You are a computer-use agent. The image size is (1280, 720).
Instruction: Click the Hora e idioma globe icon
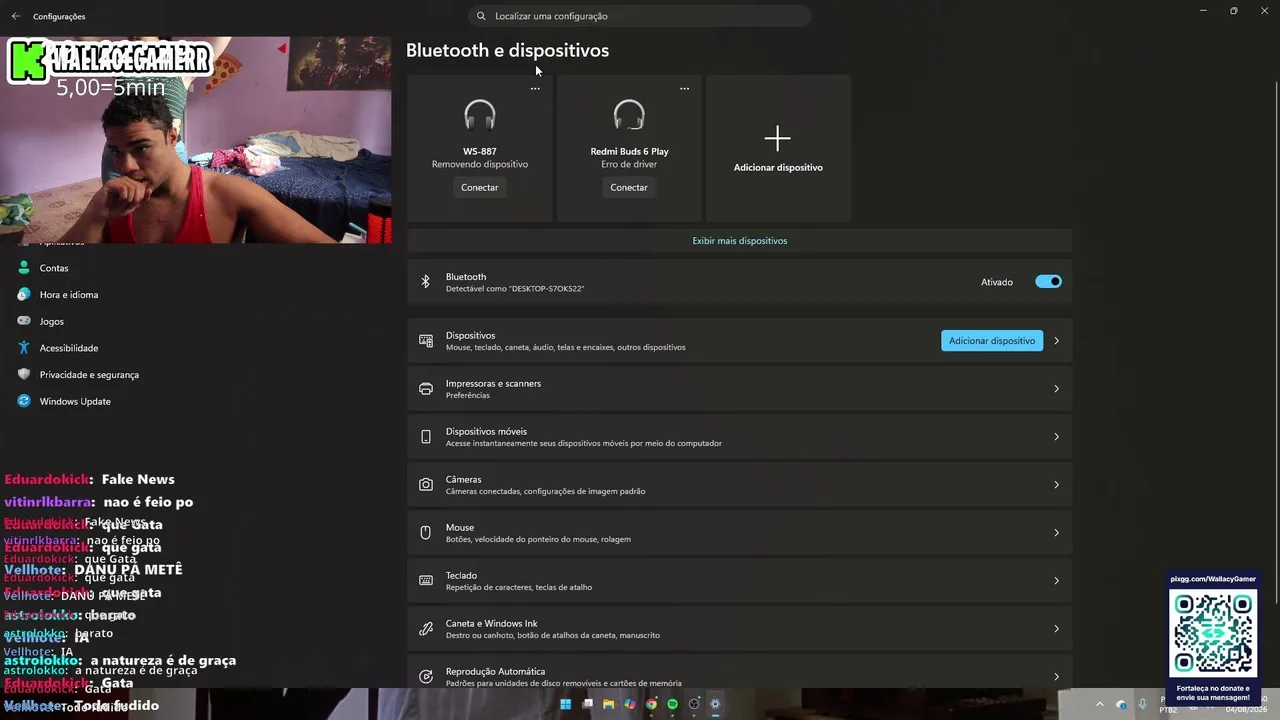(x=24, y=295)
